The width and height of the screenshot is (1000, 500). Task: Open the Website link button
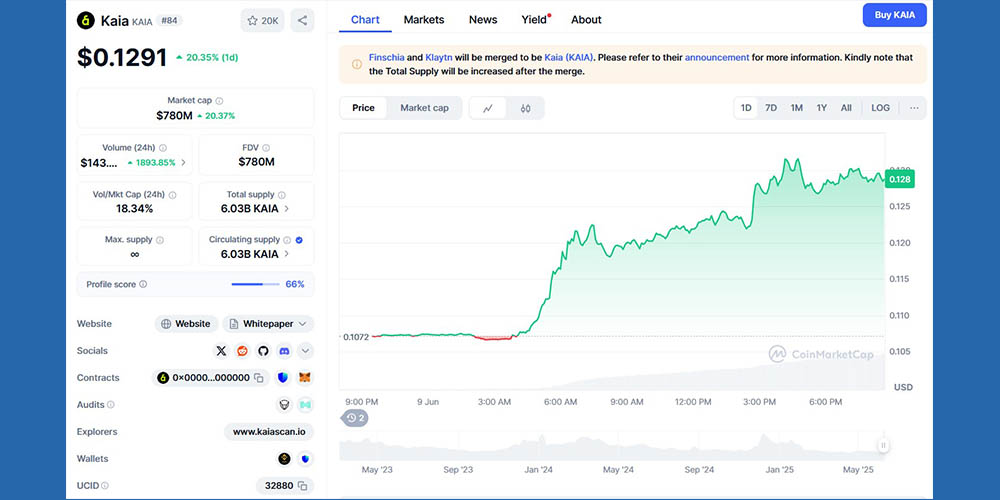[186, 324]
